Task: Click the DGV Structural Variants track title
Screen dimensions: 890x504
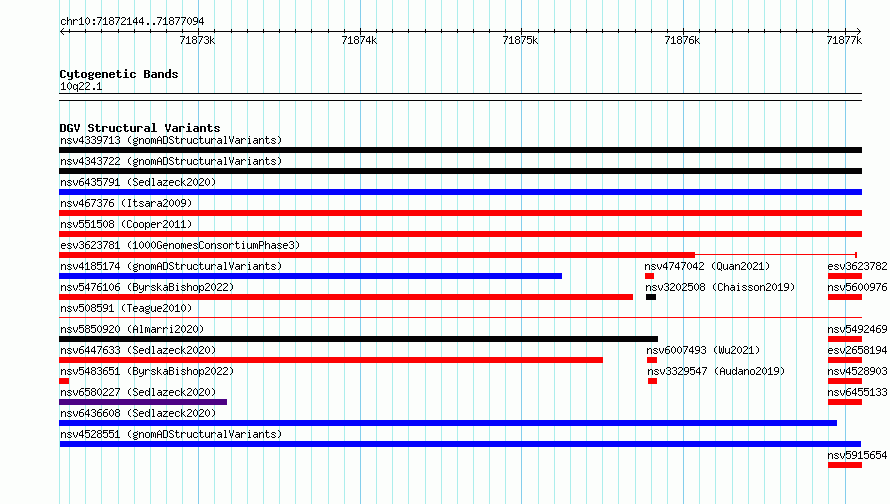Action: (x=140, y=128)
